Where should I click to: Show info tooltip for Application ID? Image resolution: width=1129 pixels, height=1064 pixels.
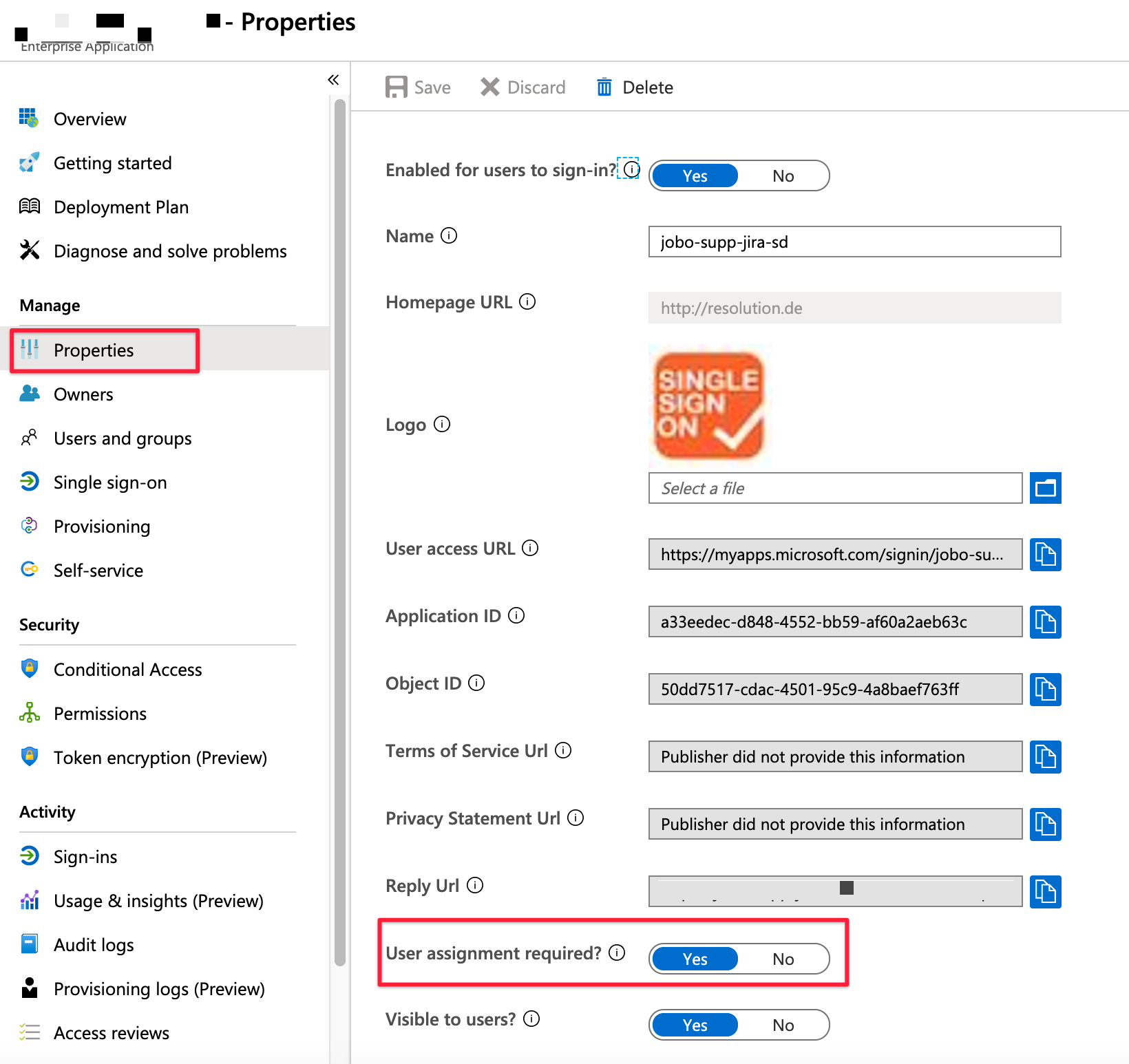pyautogui.click(x=516, y=615)
